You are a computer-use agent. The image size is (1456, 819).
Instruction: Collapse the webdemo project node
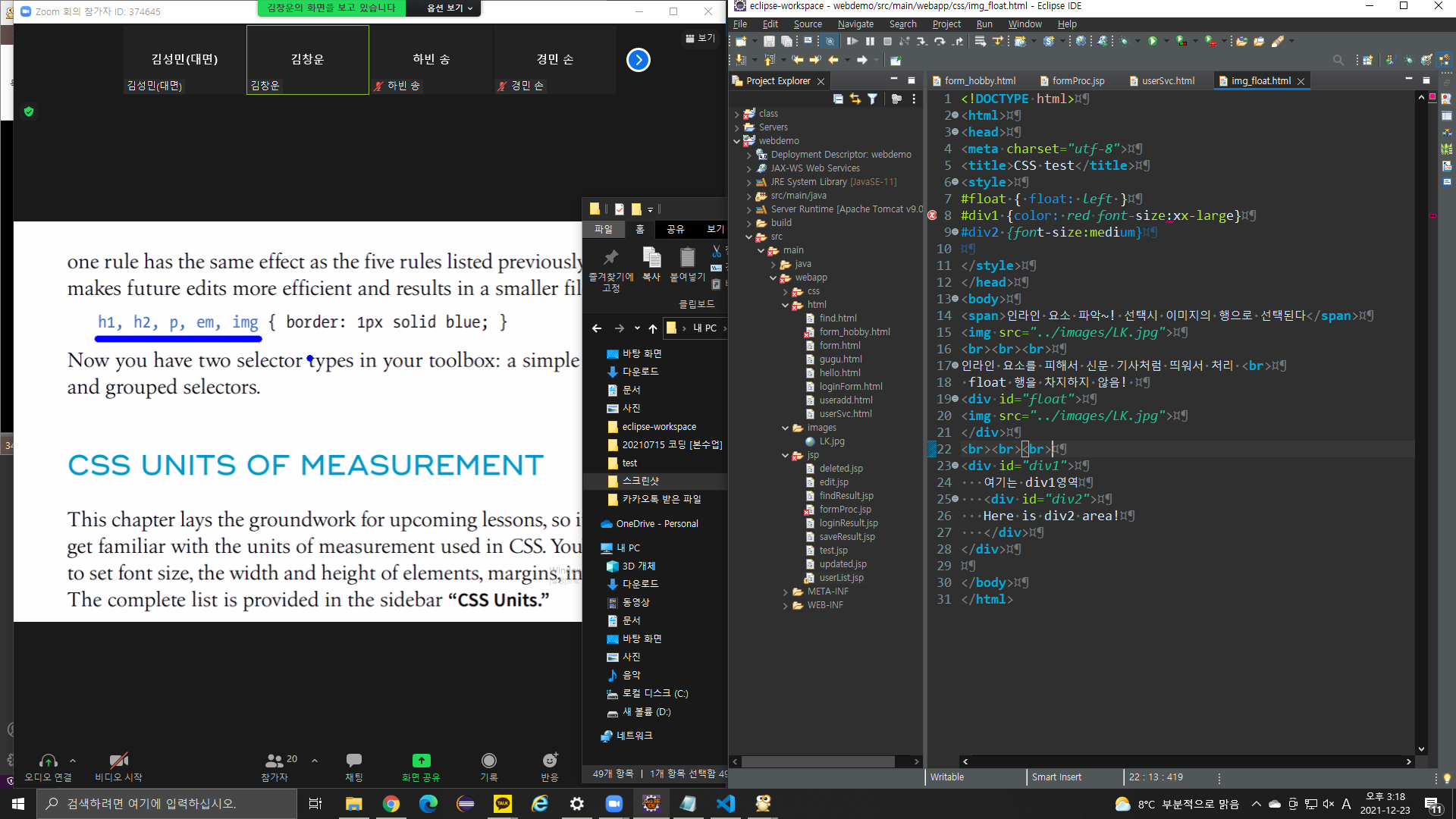(736, 141)
